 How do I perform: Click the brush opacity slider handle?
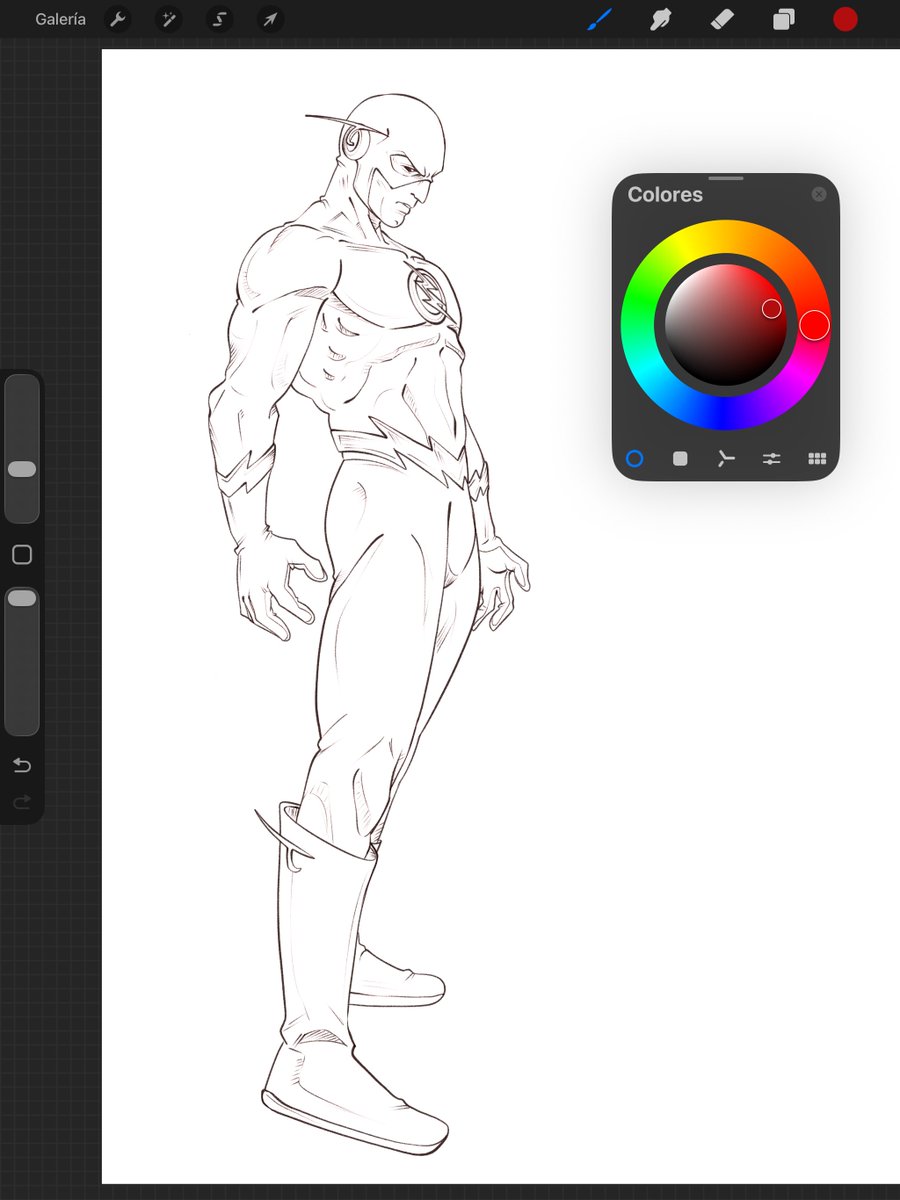(x=22, y=598)
